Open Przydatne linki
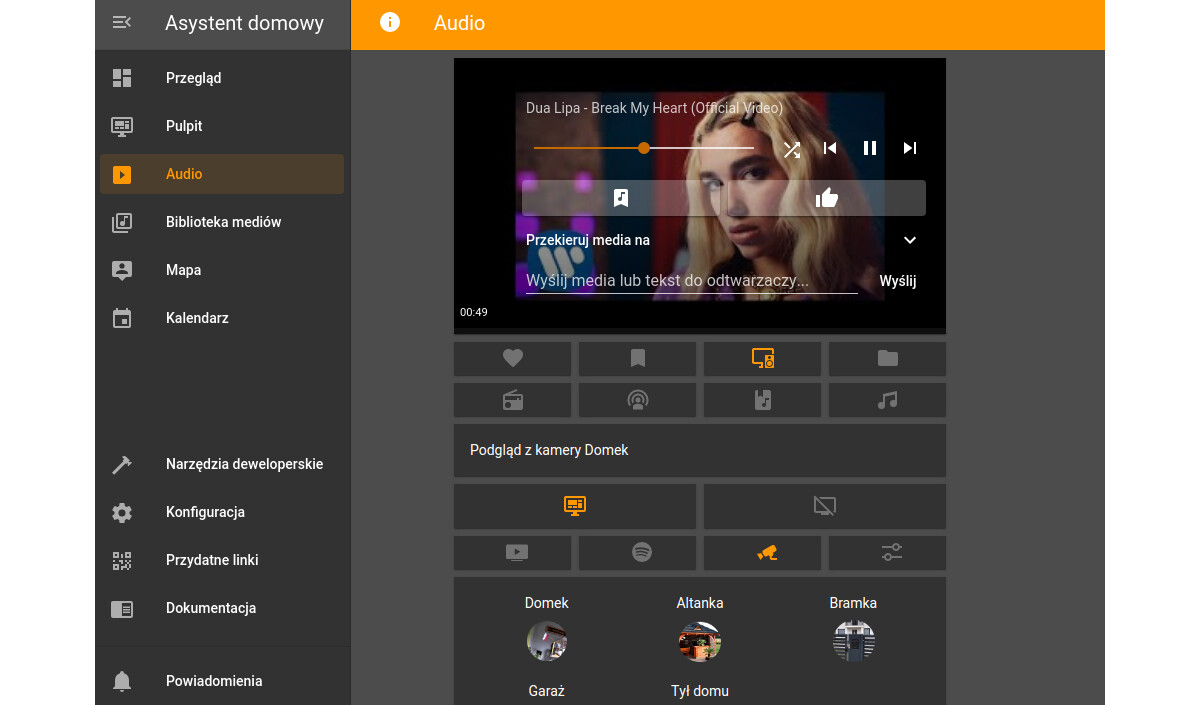The width and height of the screenshot is (1200, 705). tap(222, 560)
